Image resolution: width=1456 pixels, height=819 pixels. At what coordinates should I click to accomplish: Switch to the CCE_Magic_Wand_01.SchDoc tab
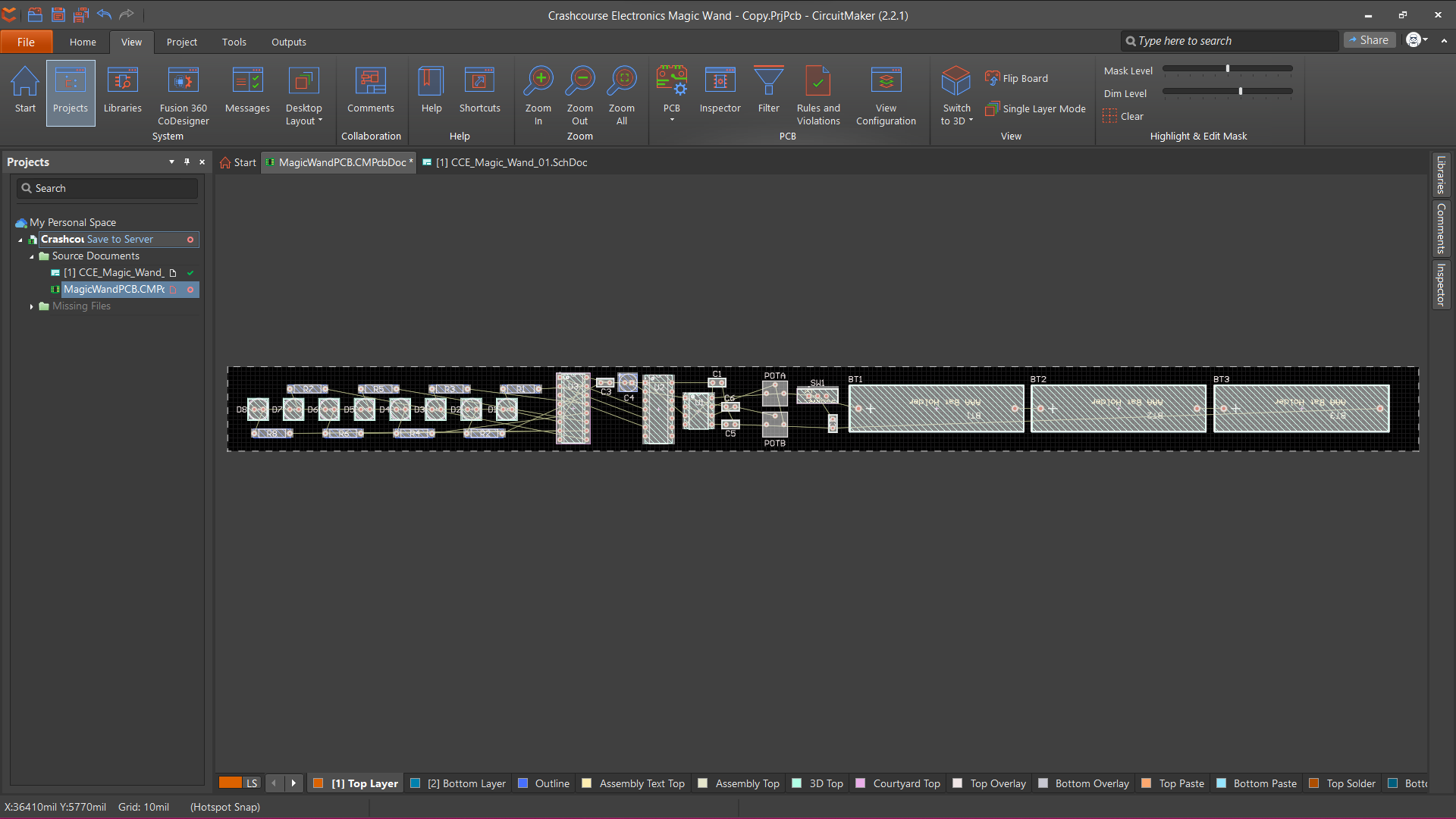click(x=512, y=162)
